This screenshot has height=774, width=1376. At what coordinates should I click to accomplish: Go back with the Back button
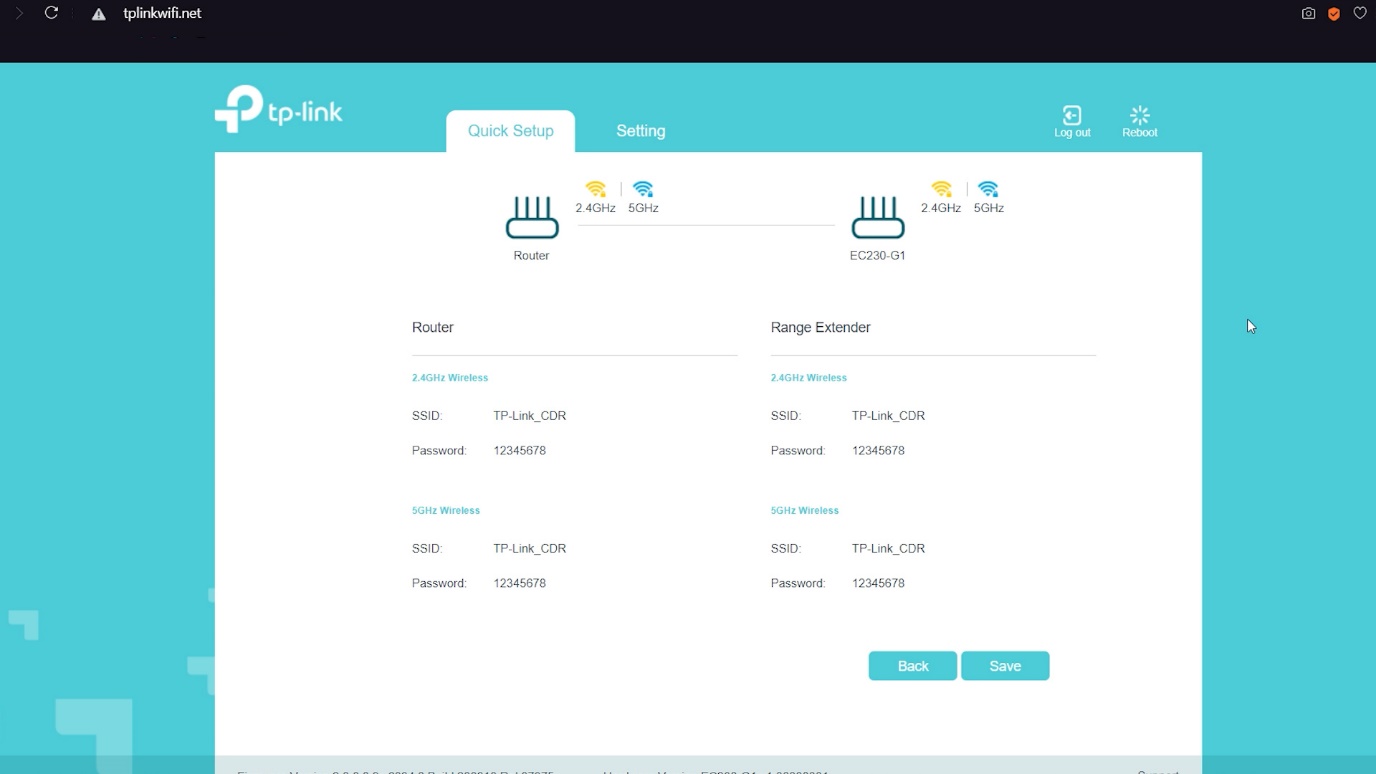913,666
